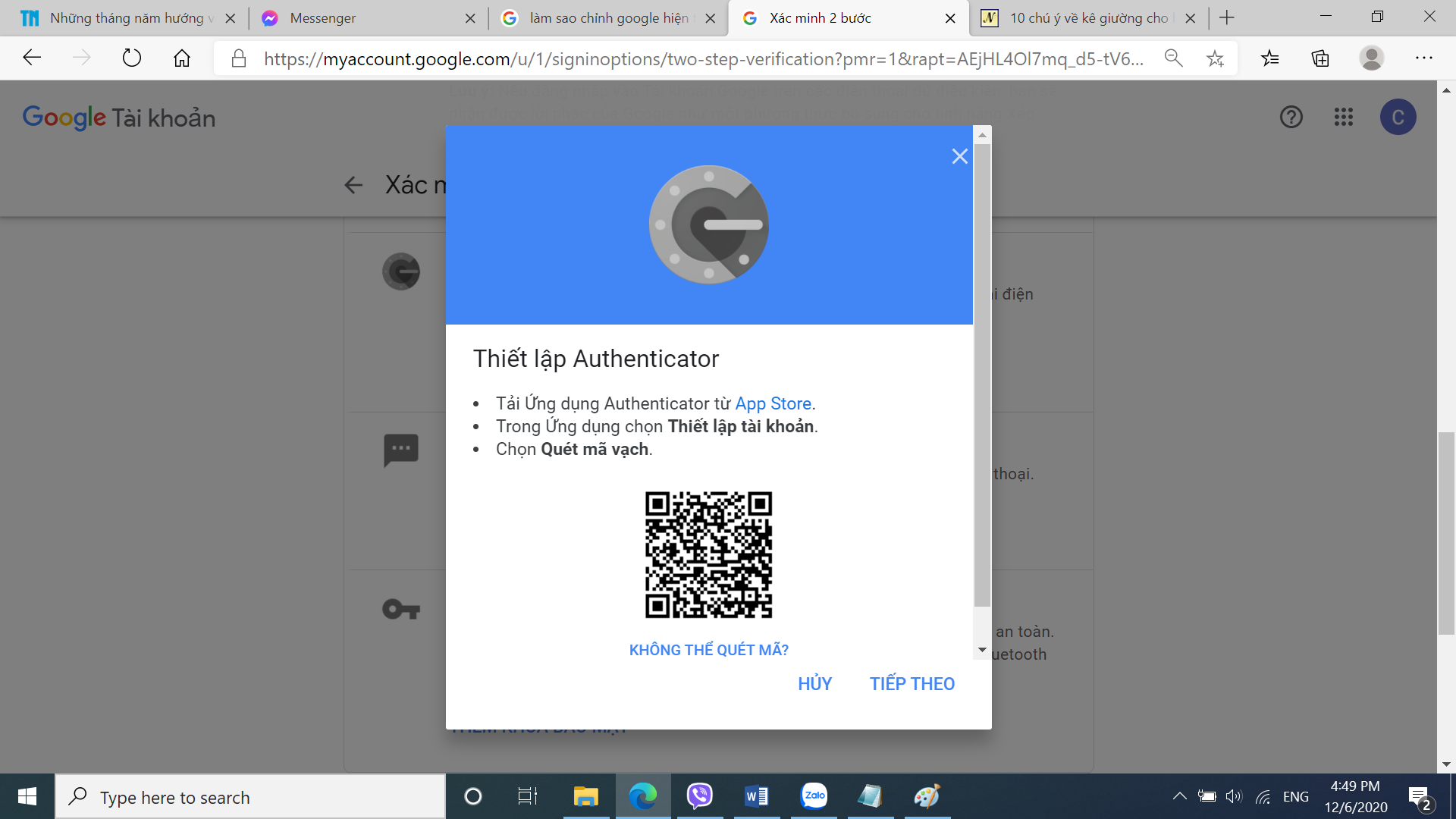Click the HỦY button
The width and height of the screenshot is (1456, 819).
coord(814,683)
